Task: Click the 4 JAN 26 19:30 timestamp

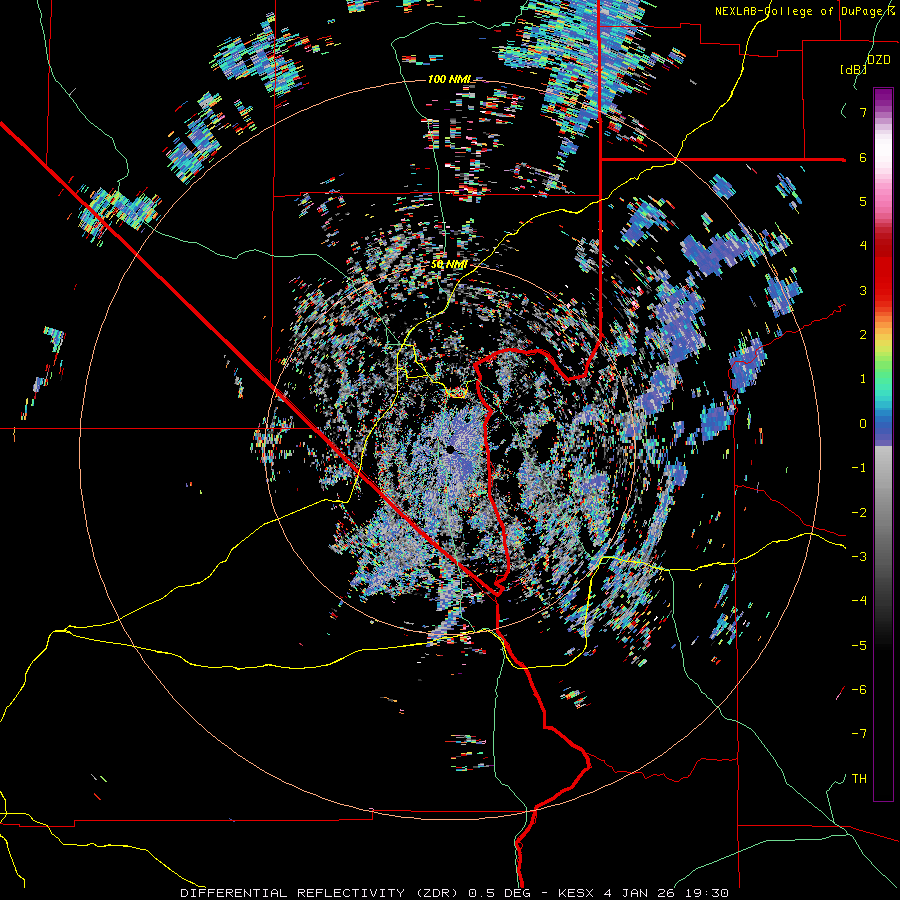Action: pyautogui.click(x=666, y=893)
